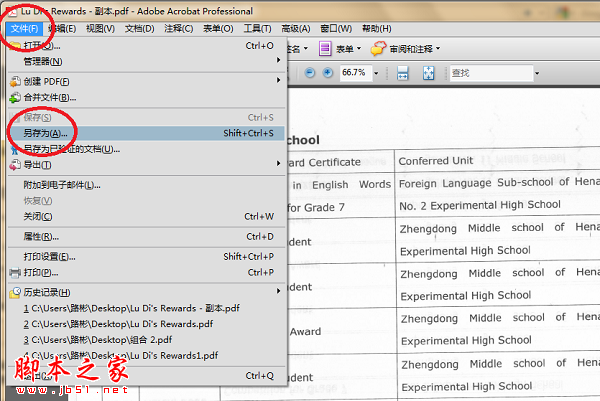Image resolution: width=600 pixels, height=401 pixels.
Task: Open the 审阅和注释 dropdown arrow
Action: click(x=438, y=49)
